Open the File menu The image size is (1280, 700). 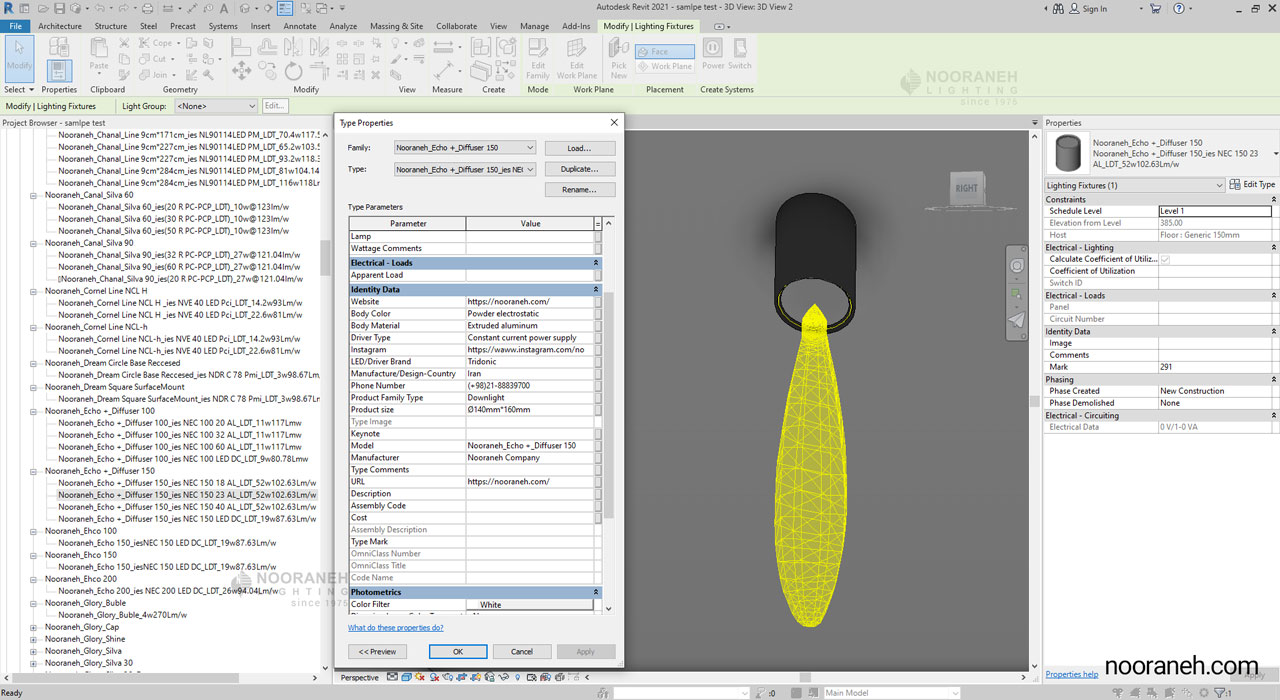click(x=15, y=26)
